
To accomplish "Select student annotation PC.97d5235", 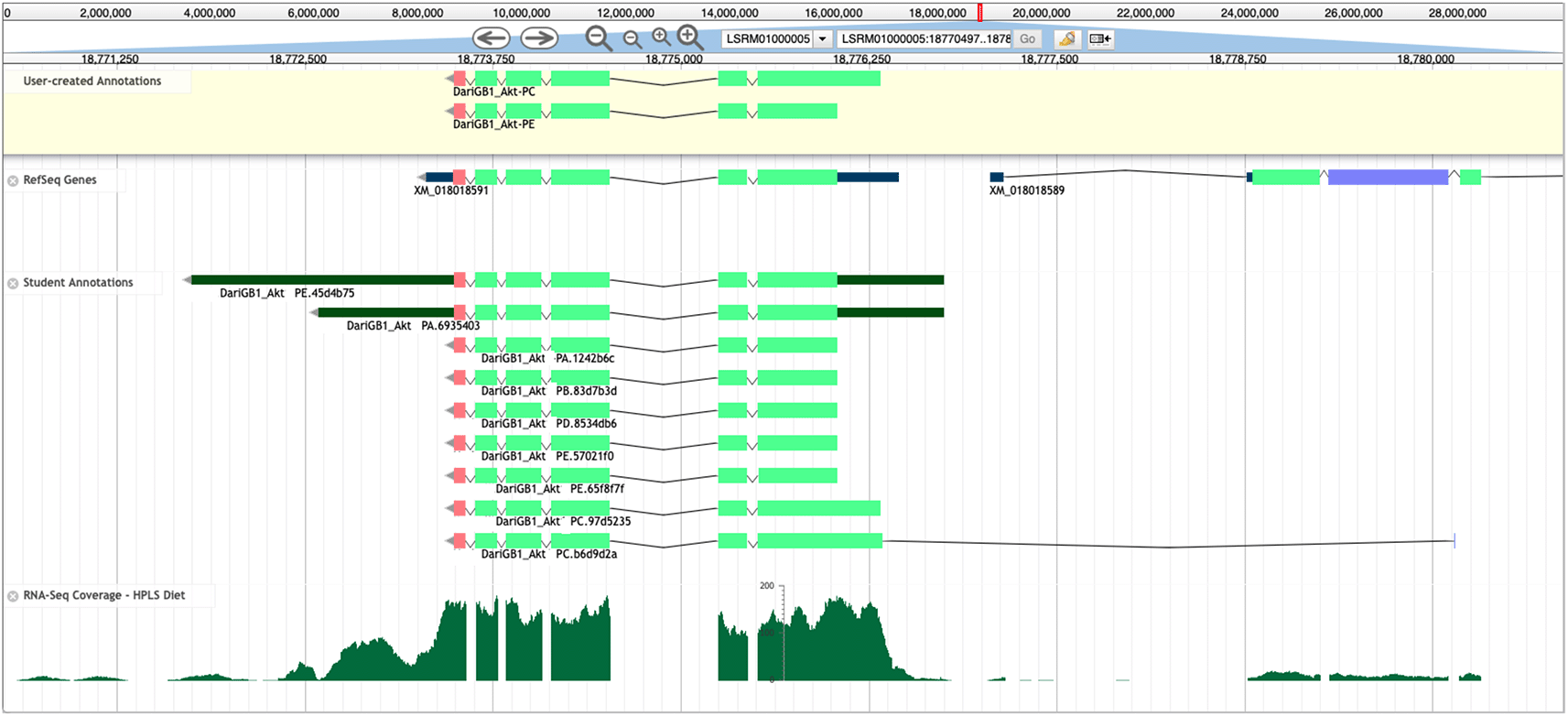I will coord(564,522).
